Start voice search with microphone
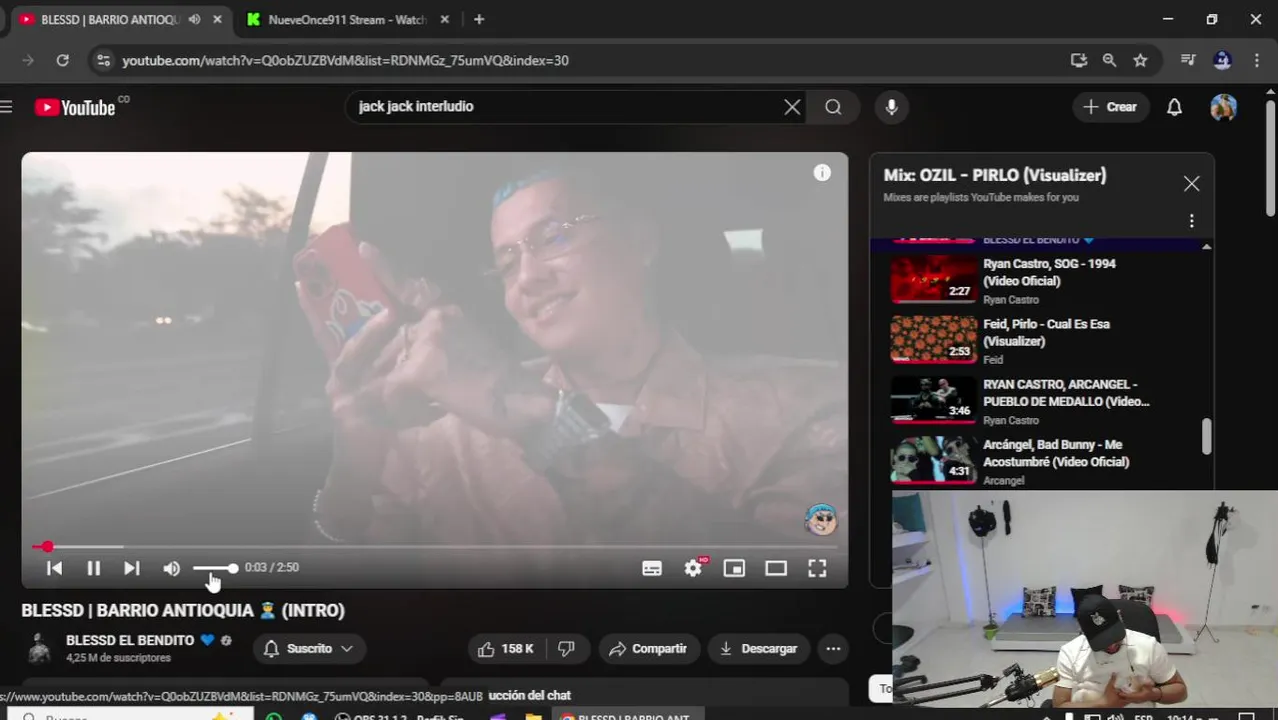The image size is (1278, 720). tap(891, 107)
